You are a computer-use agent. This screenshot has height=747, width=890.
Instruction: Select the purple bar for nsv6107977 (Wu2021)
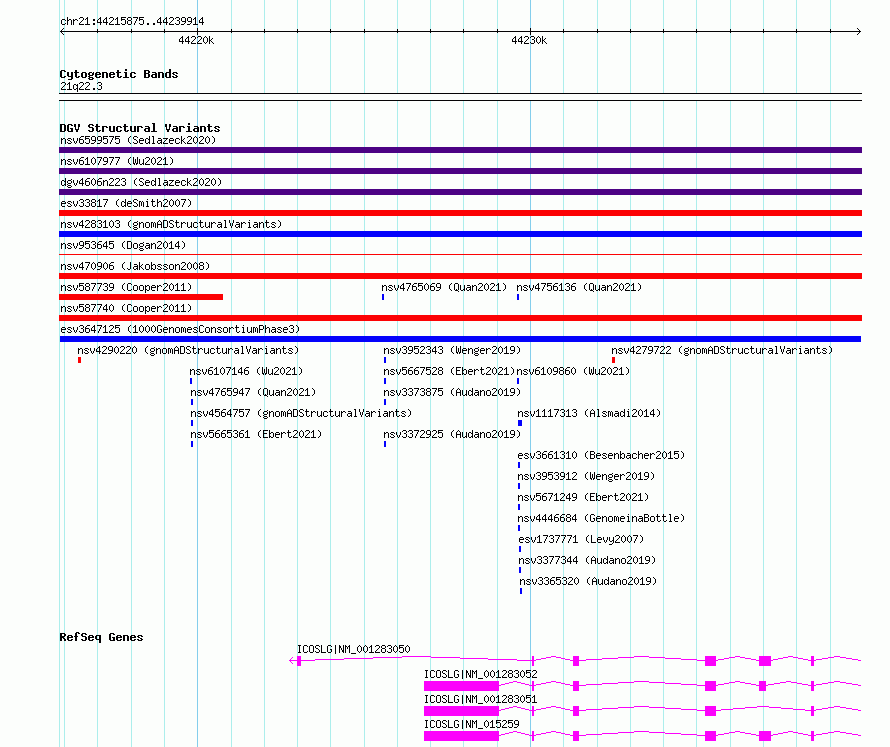tap(460, 171)
